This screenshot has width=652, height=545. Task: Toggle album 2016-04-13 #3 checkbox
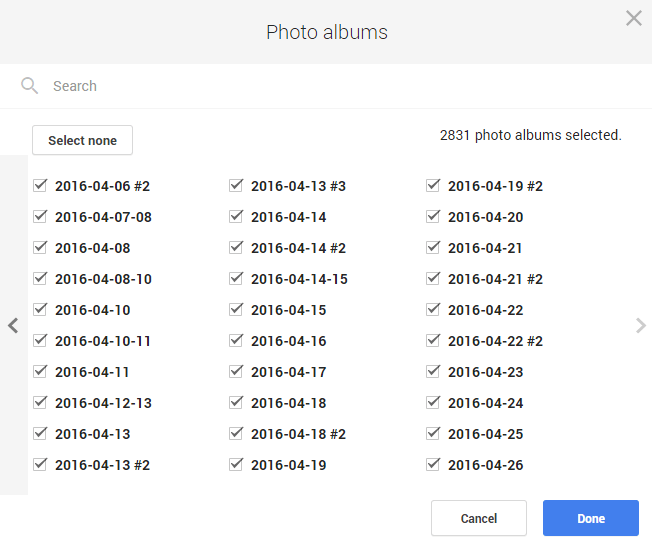[x=237, y=185]
